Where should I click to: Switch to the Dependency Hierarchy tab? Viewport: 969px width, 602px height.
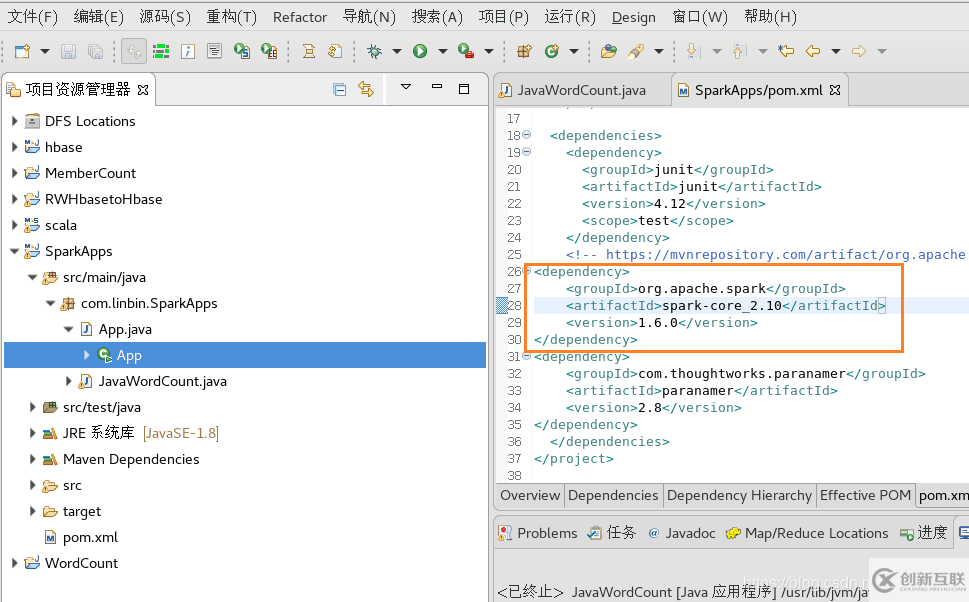click(x=739, y=495)
